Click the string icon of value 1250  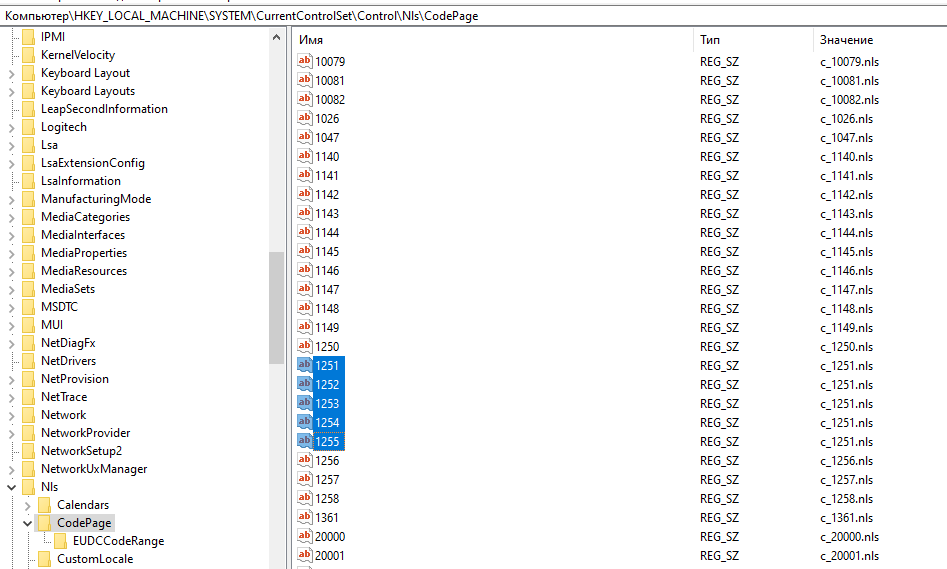[304, 346]
